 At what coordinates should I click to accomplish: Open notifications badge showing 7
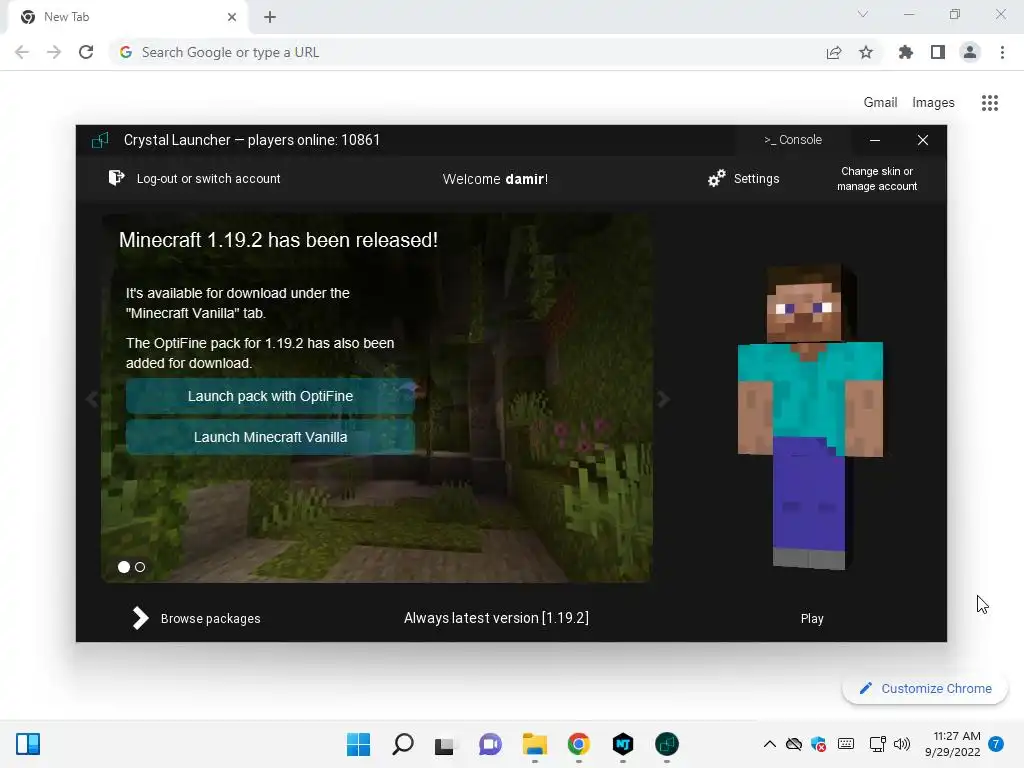point(996,744)
